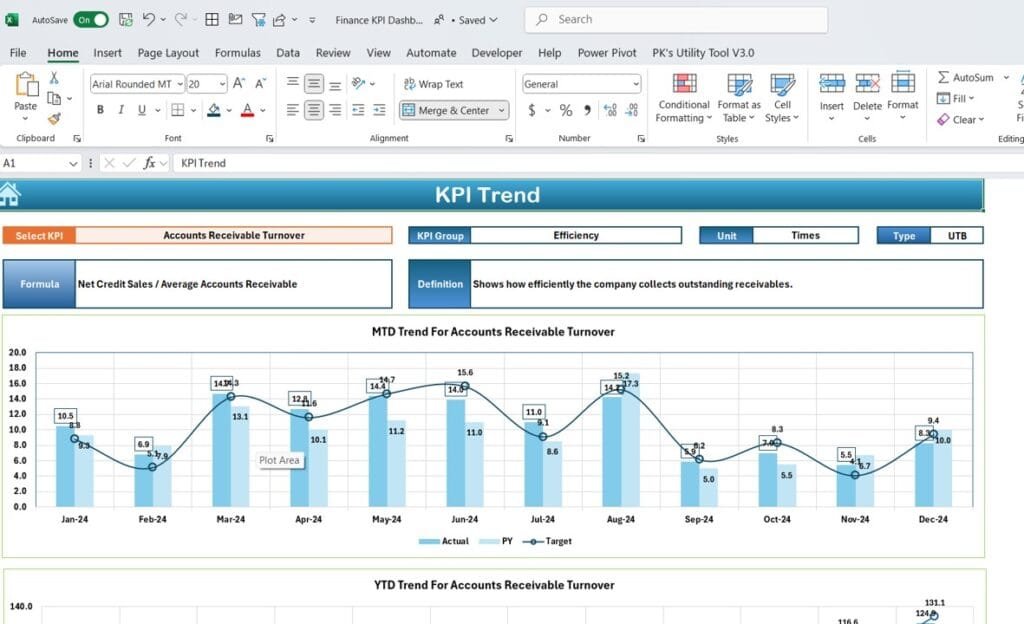Click the Format as Table icon
The width and height of the screenshot is (1024, 624).
[x=739, y=97]
